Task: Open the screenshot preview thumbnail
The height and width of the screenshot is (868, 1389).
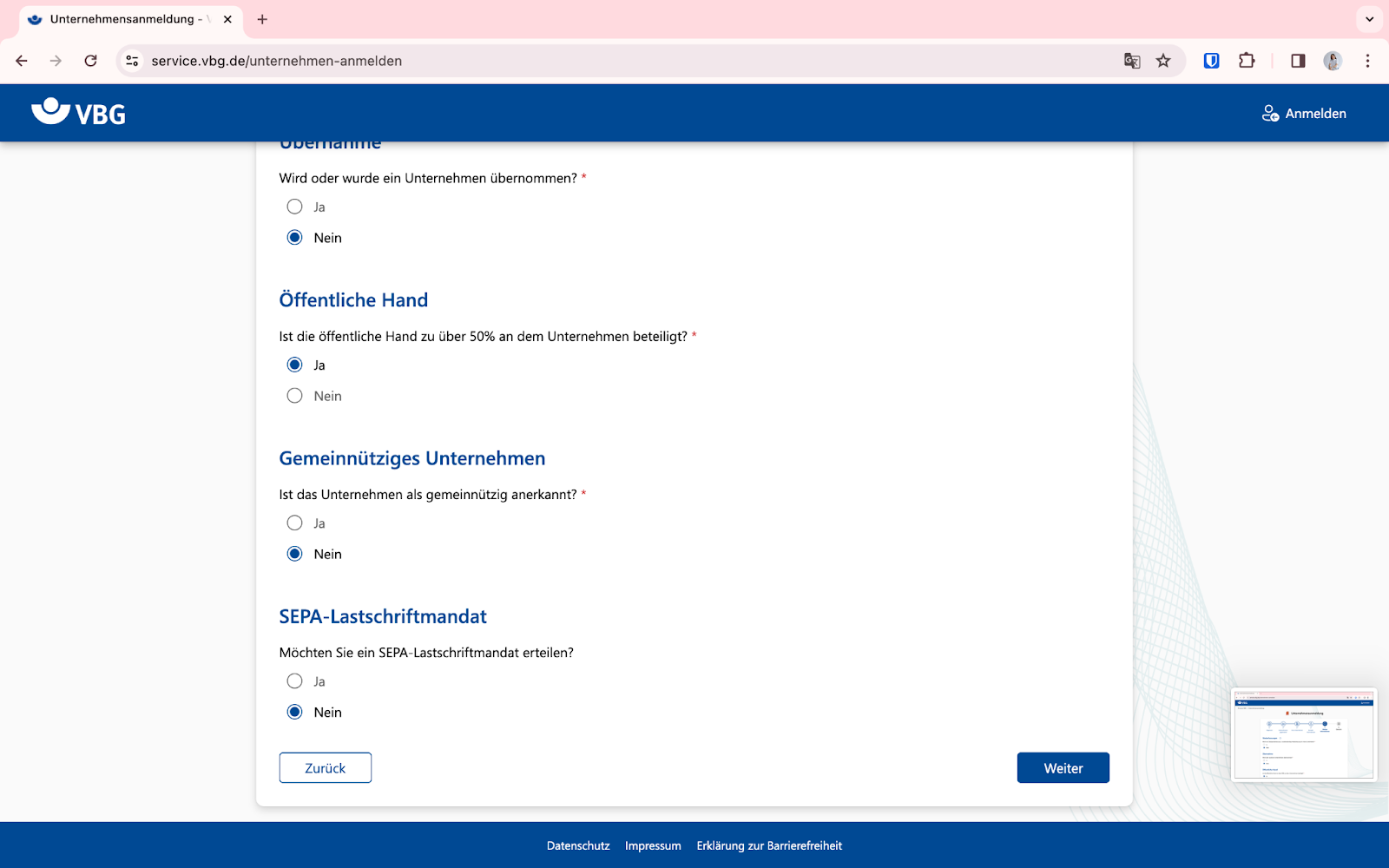Action: click(1304, 734)
